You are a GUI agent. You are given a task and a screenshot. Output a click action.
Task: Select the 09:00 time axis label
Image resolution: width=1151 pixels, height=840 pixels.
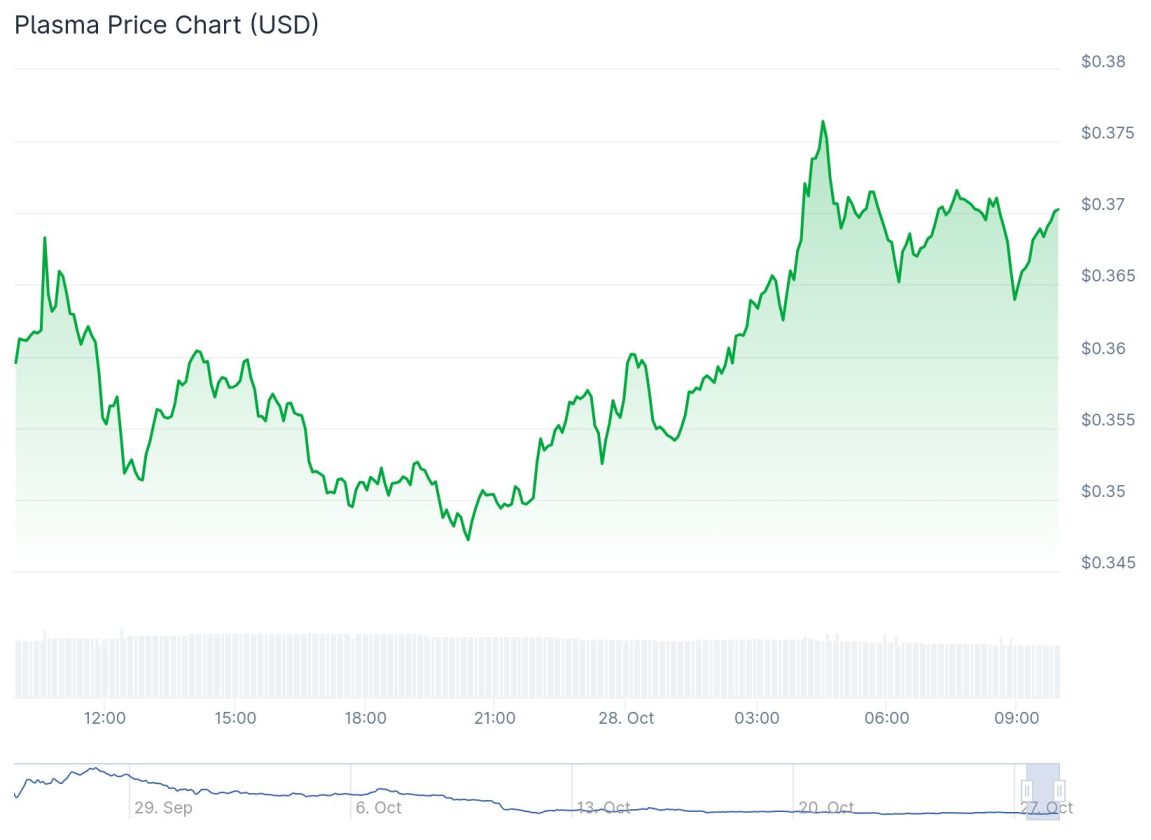pyautogui.click(x=1017, y=718)
